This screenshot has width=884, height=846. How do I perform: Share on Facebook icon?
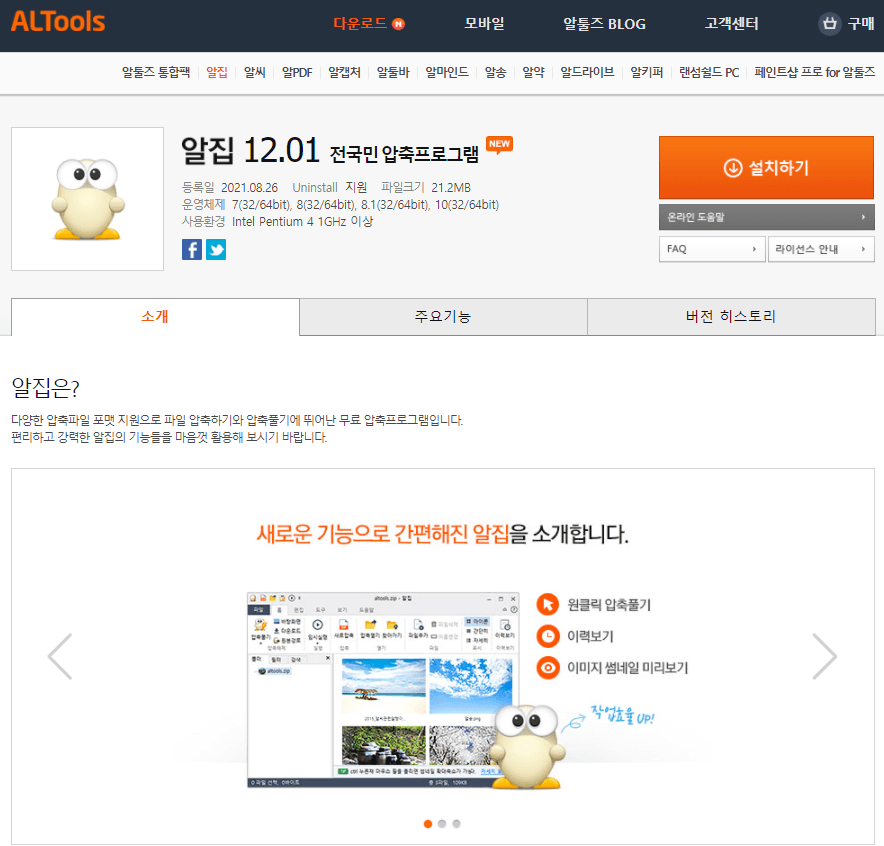click(x=192, y=249)
